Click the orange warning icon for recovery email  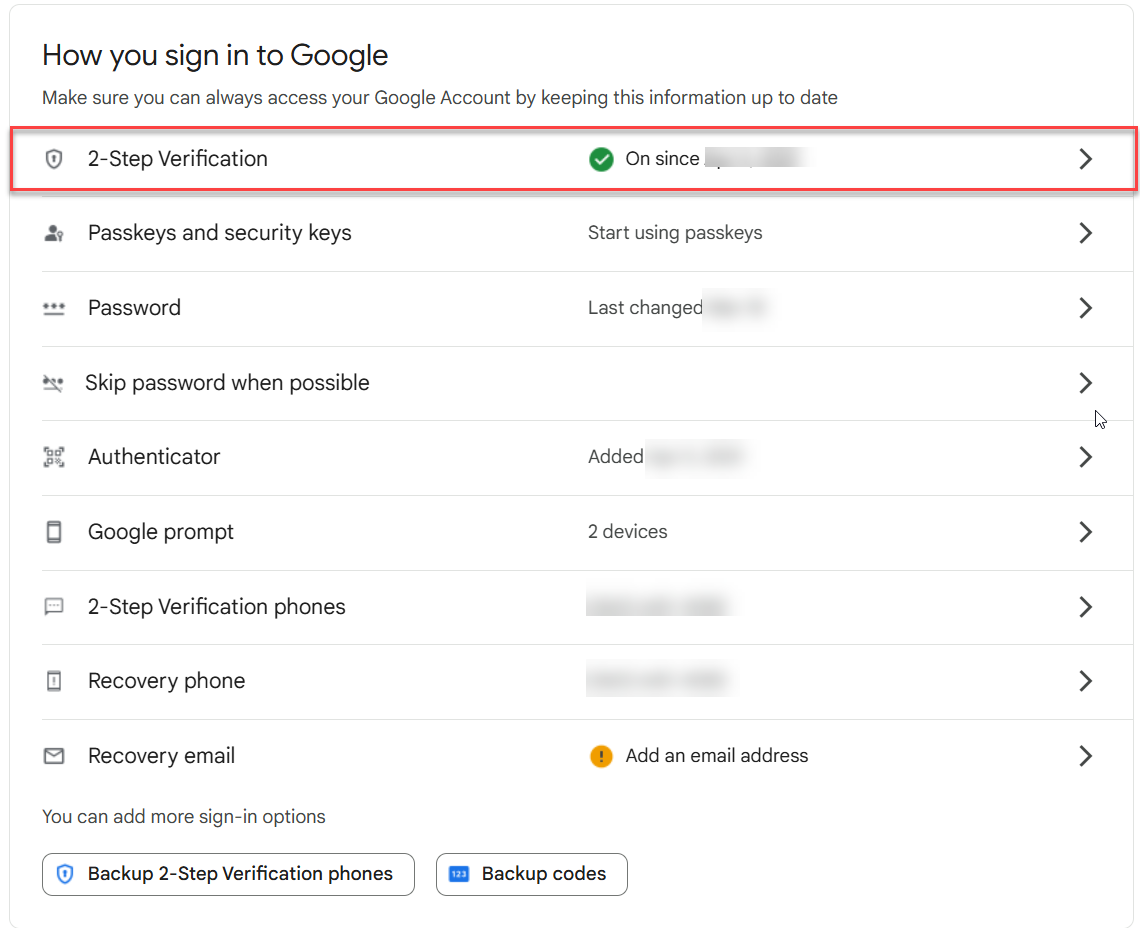click(x=601, y=756)
